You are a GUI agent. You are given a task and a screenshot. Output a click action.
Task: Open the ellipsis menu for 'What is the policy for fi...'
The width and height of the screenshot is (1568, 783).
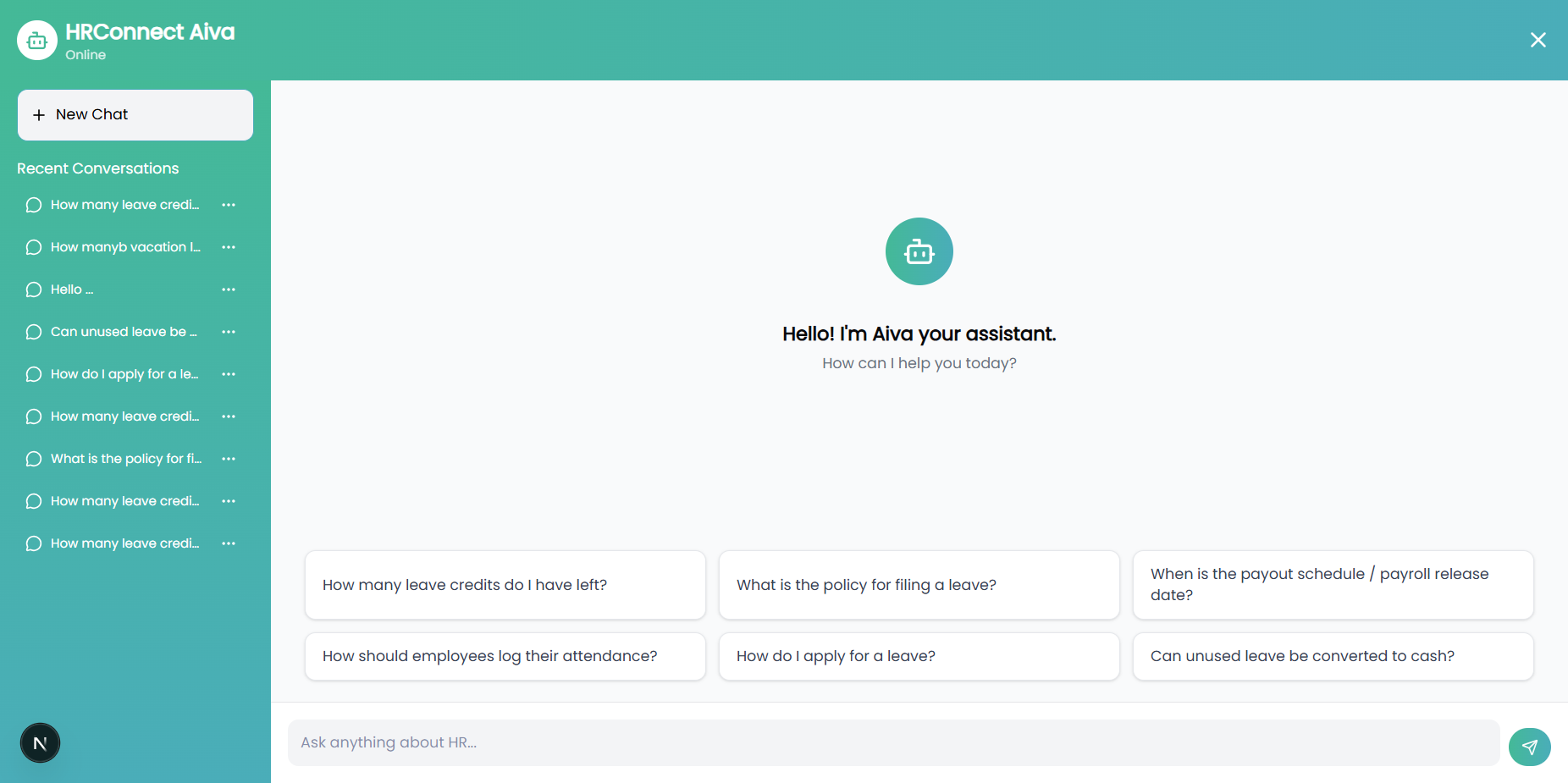229,459
